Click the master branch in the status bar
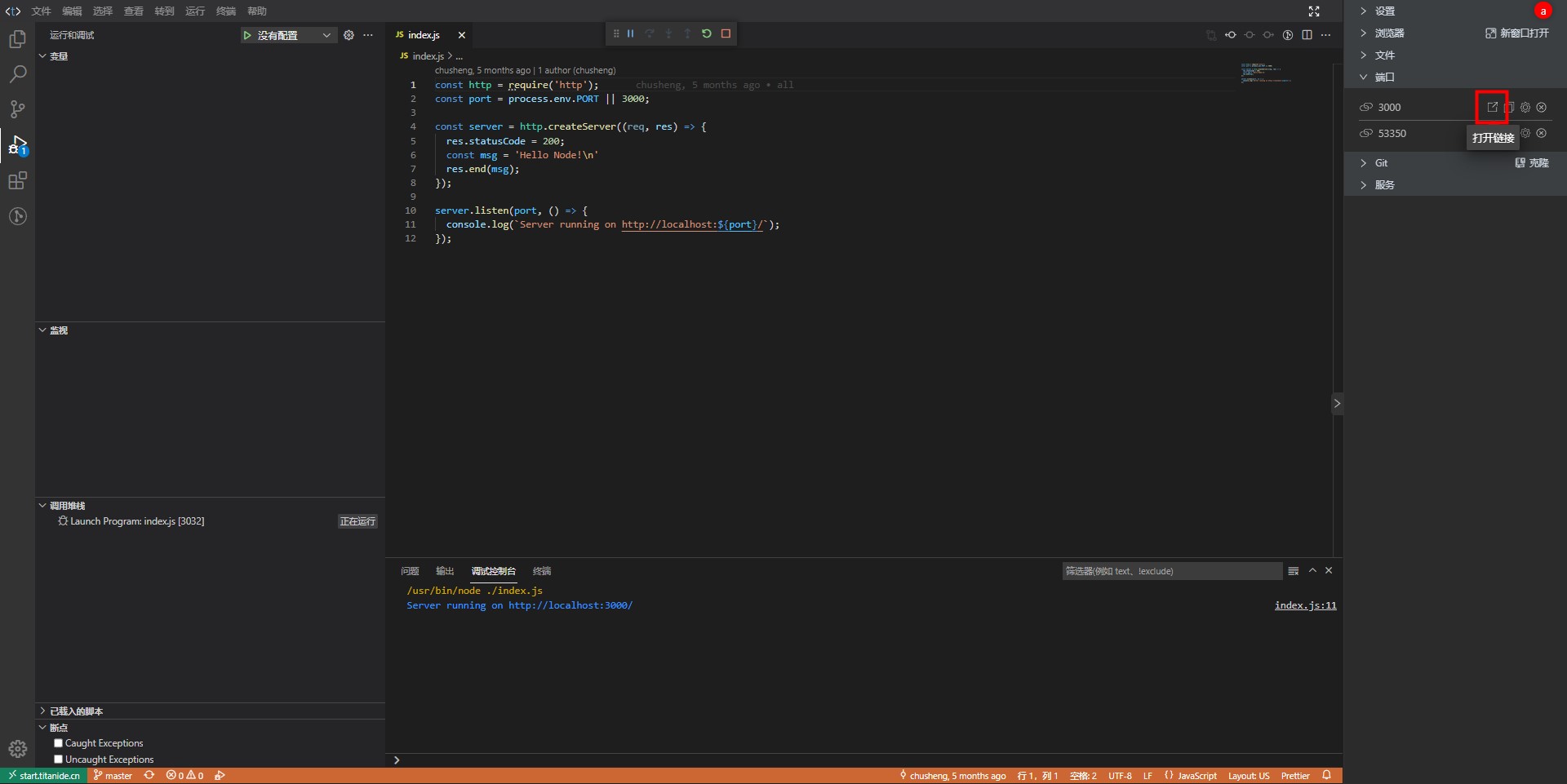Viewport: 1567px width, 784px height. (113, 776)
